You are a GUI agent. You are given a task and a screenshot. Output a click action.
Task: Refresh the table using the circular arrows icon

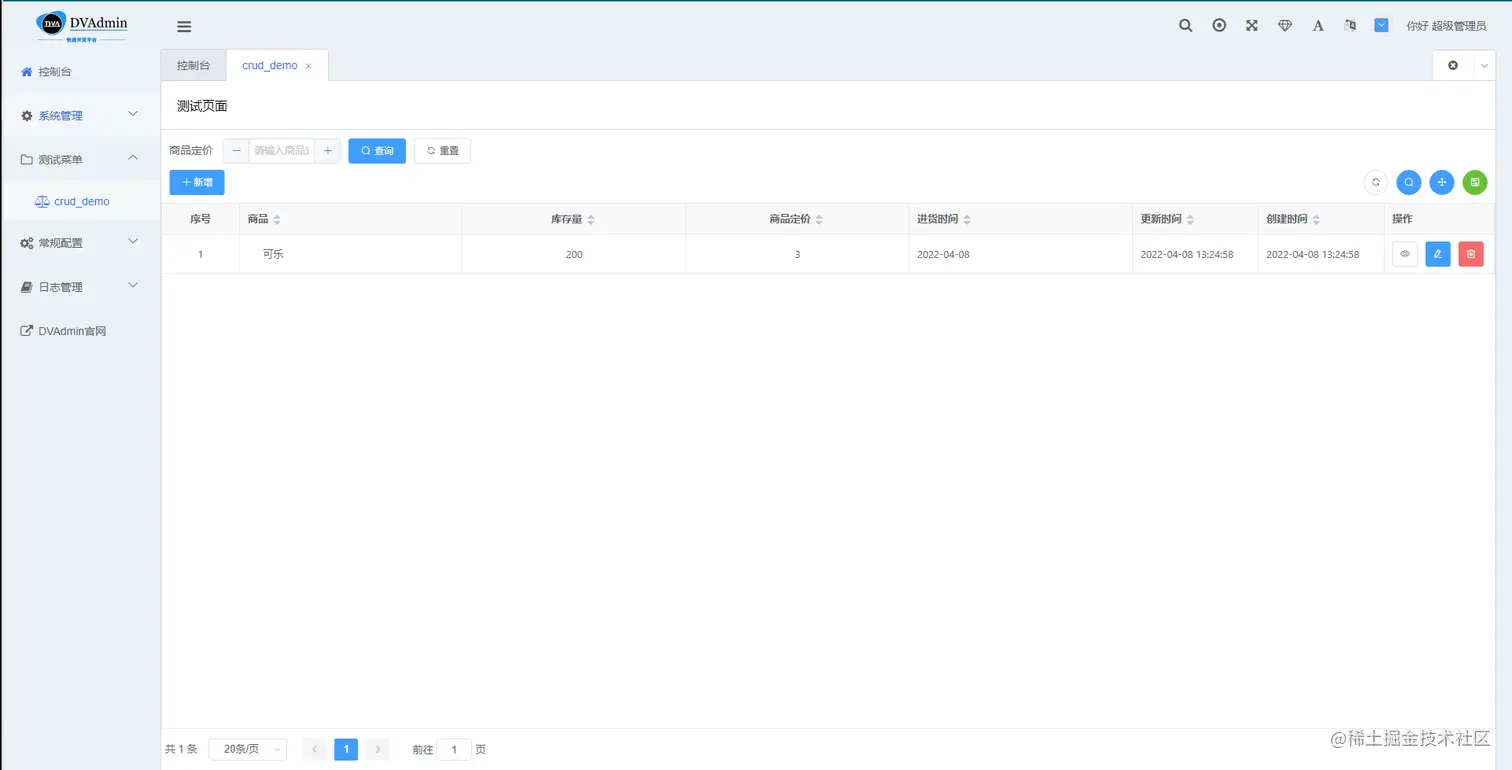pos(1375,182)
